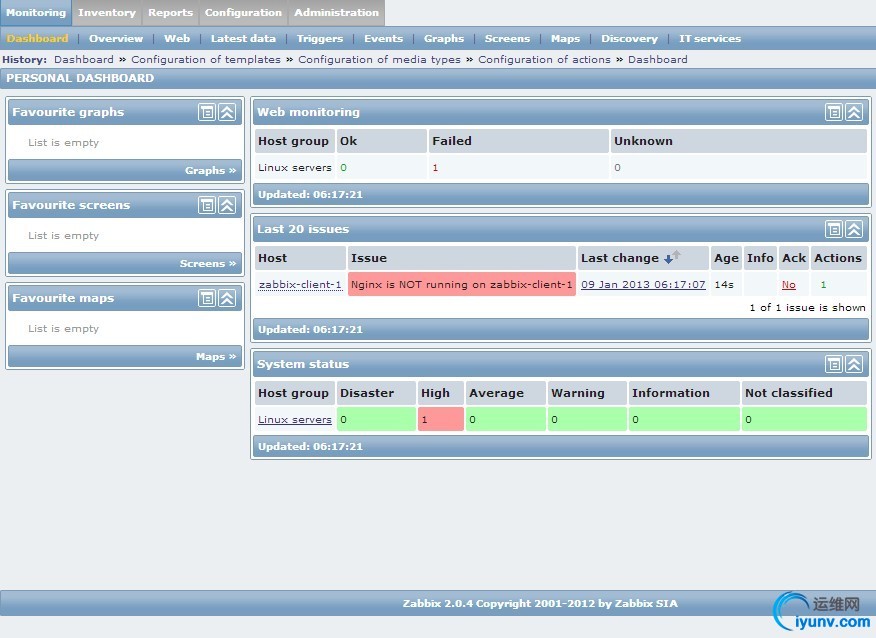Viewport: 876px width, 638px height.
Task: Collapse the Favourite maps widget
Action: (227, 298)
